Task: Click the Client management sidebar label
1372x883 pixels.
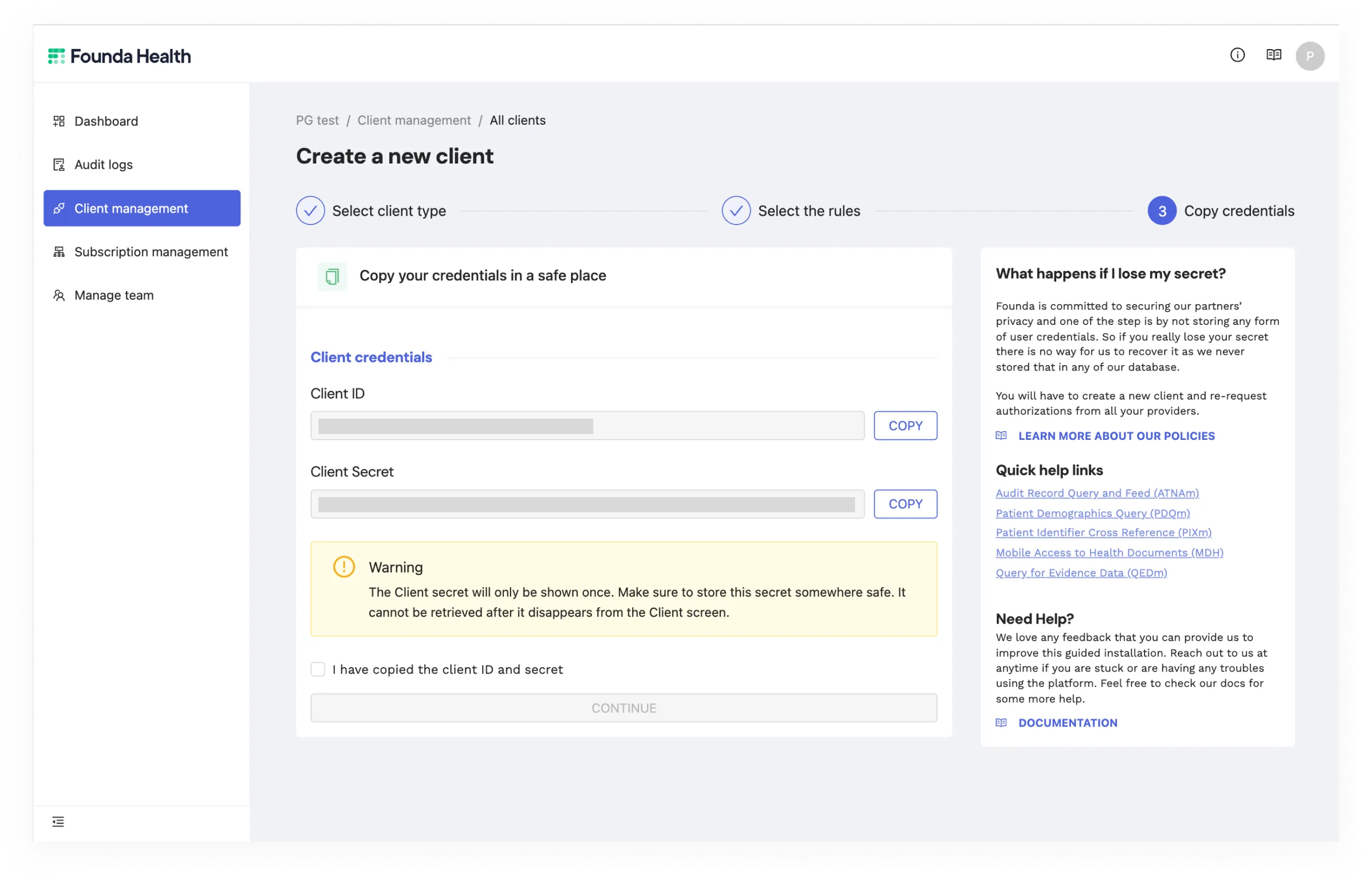Action: [x=131, y=208]
